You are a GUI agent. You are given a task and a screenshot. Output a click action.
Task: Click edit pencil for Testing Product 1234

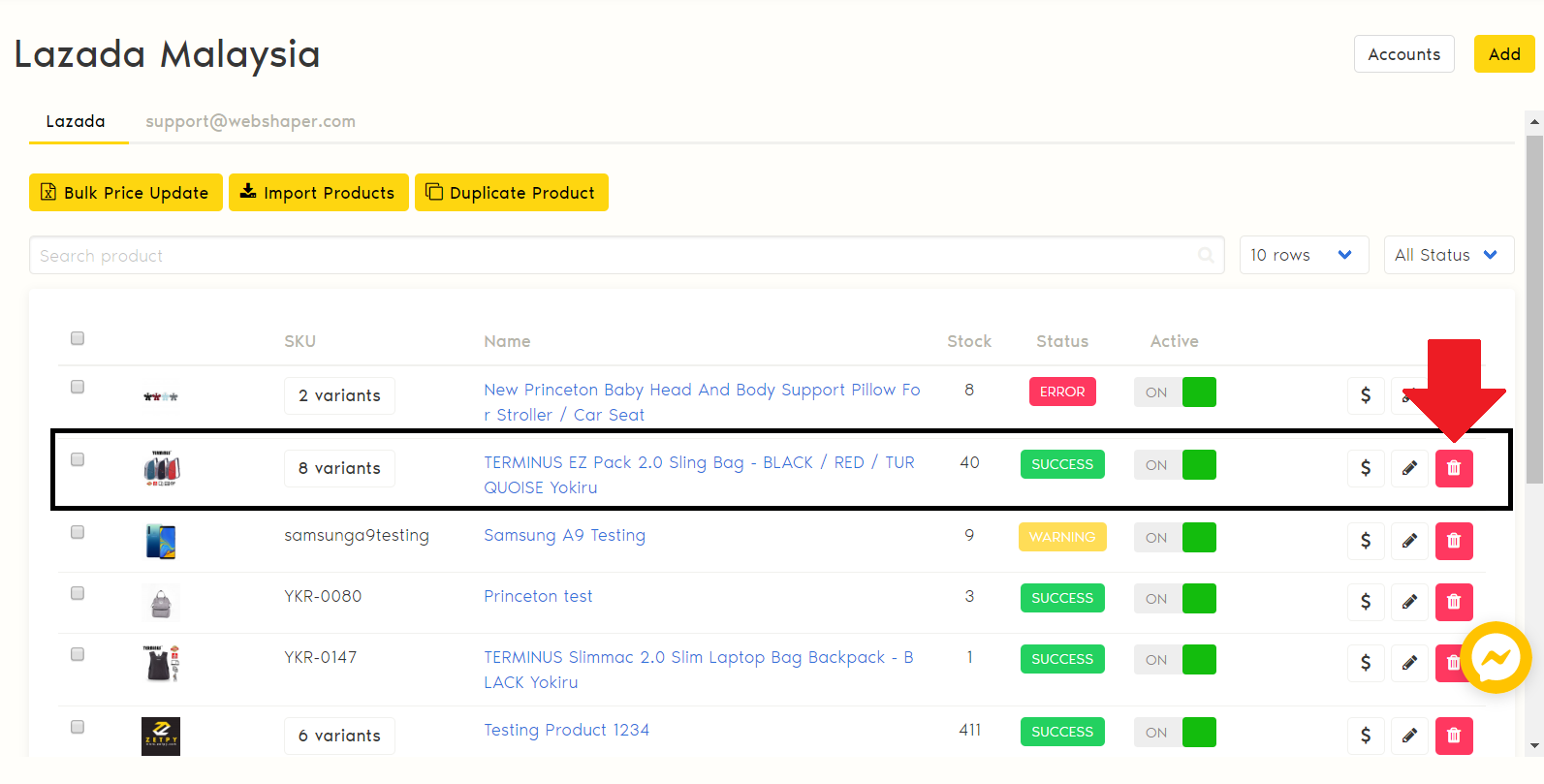(x=1409, y=736)
